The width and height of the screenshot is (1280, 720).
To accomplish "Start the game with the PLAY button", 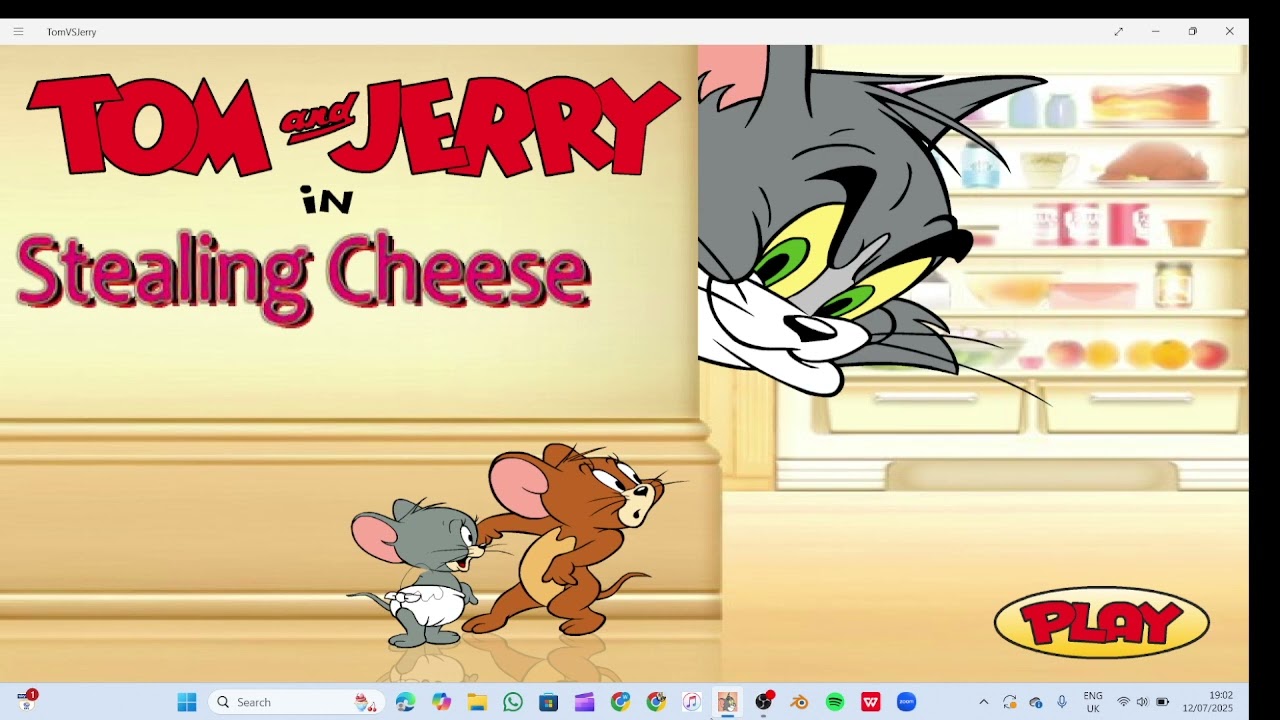I will 1101,622.
